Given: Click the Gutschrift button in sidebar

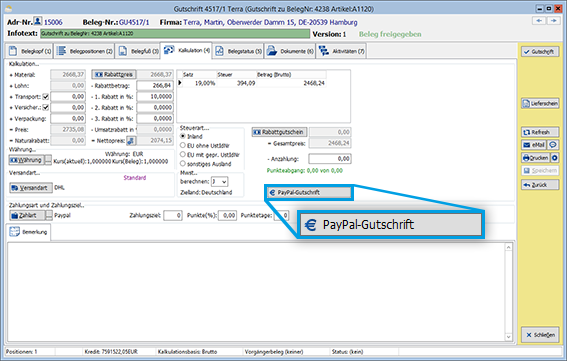Looking at the screenshot, I should [540, 52].
